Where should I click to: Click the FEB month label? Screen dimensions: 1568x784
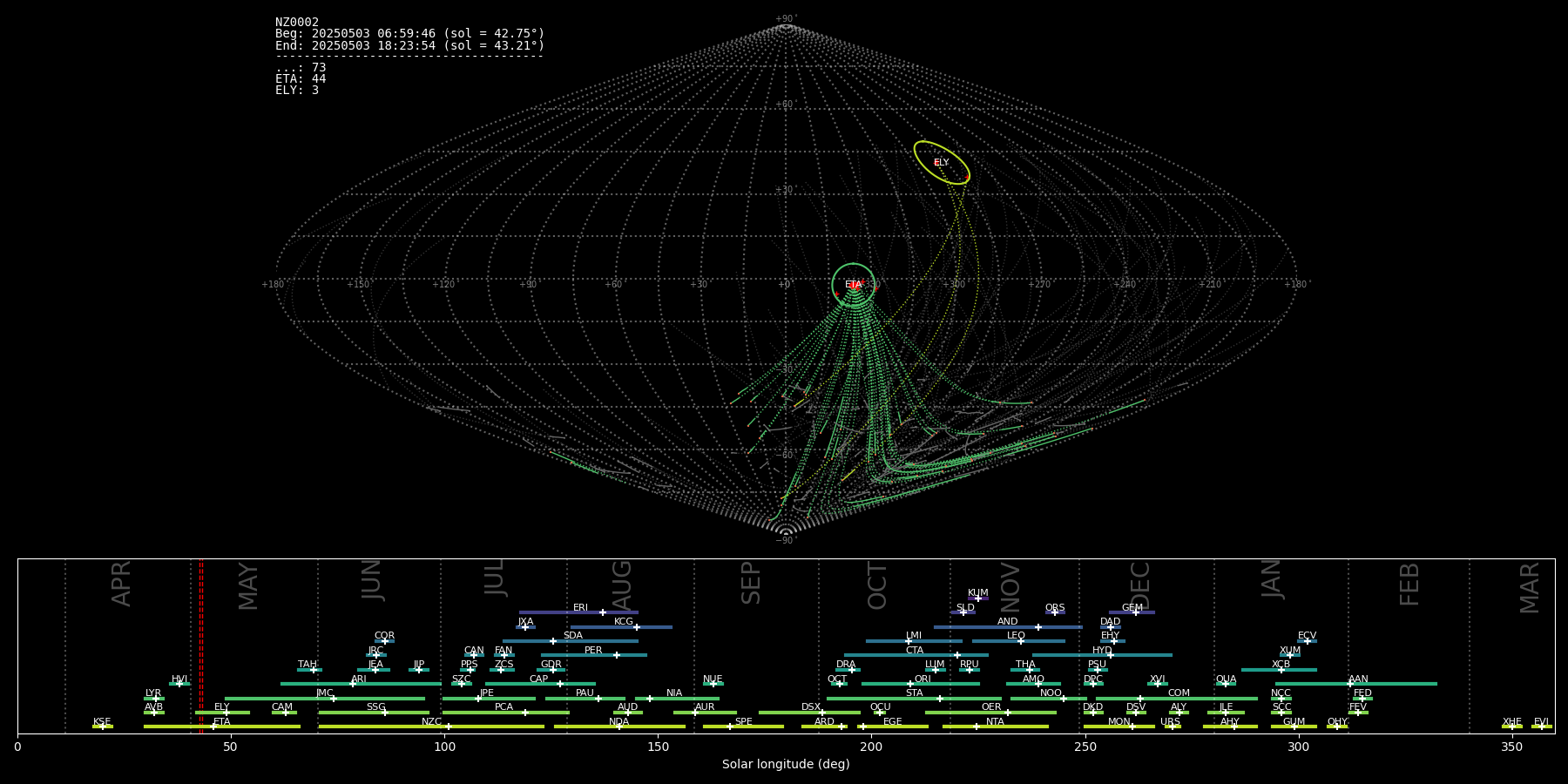[x=1409, y=585]
